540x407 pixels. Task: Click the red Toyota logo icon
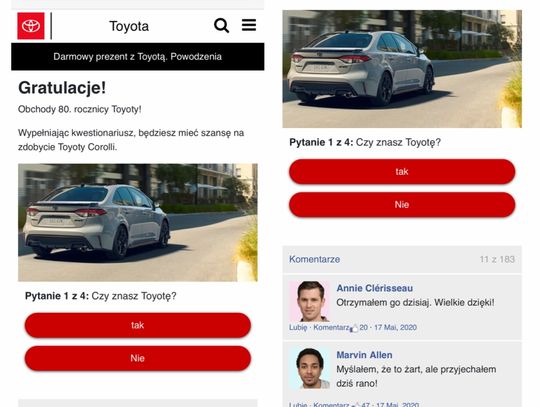pyautogui.click(x=31, y=26)
